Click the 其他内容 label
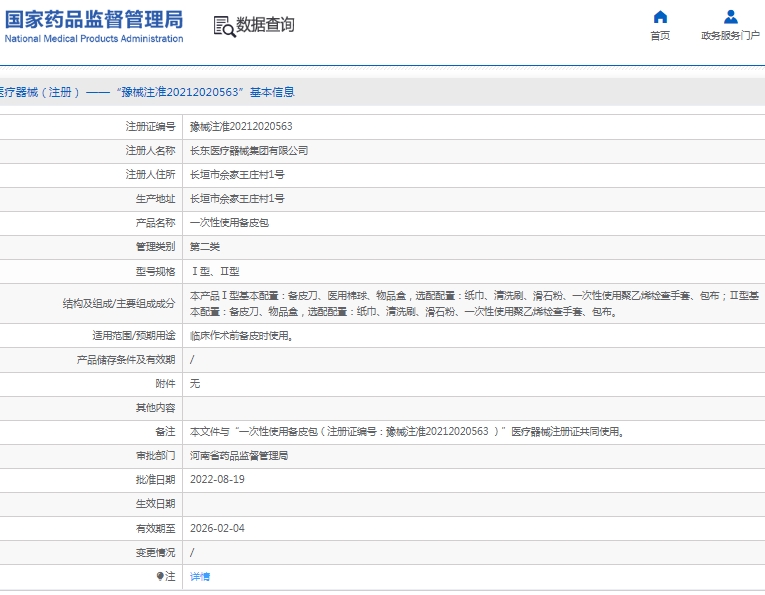This screenshot has width=765, height=595. [155, 408]
